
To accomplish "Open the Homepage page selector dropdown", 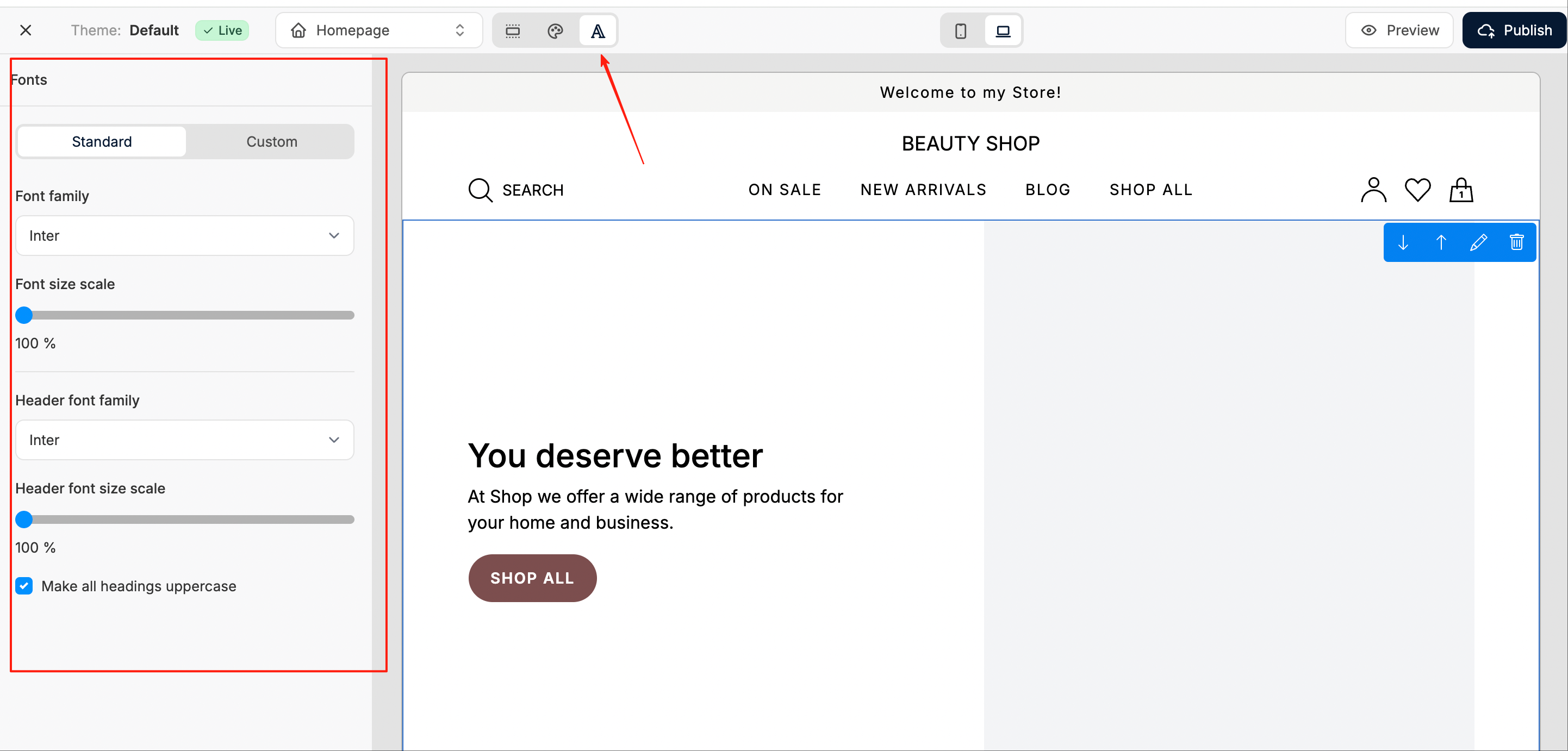I will [378, 30].
